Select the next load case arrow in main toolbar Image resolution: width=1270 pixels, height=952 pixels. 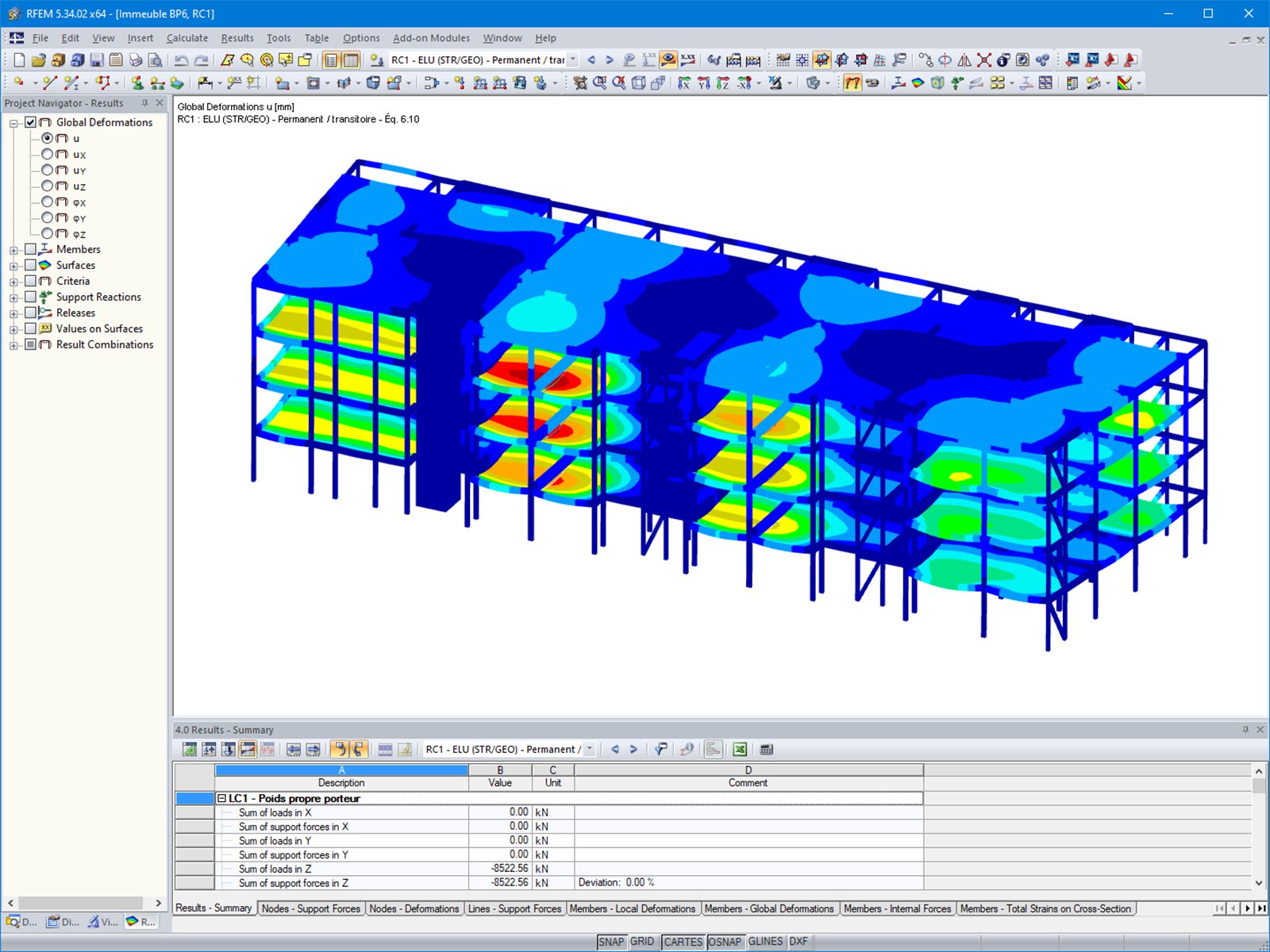610,60
